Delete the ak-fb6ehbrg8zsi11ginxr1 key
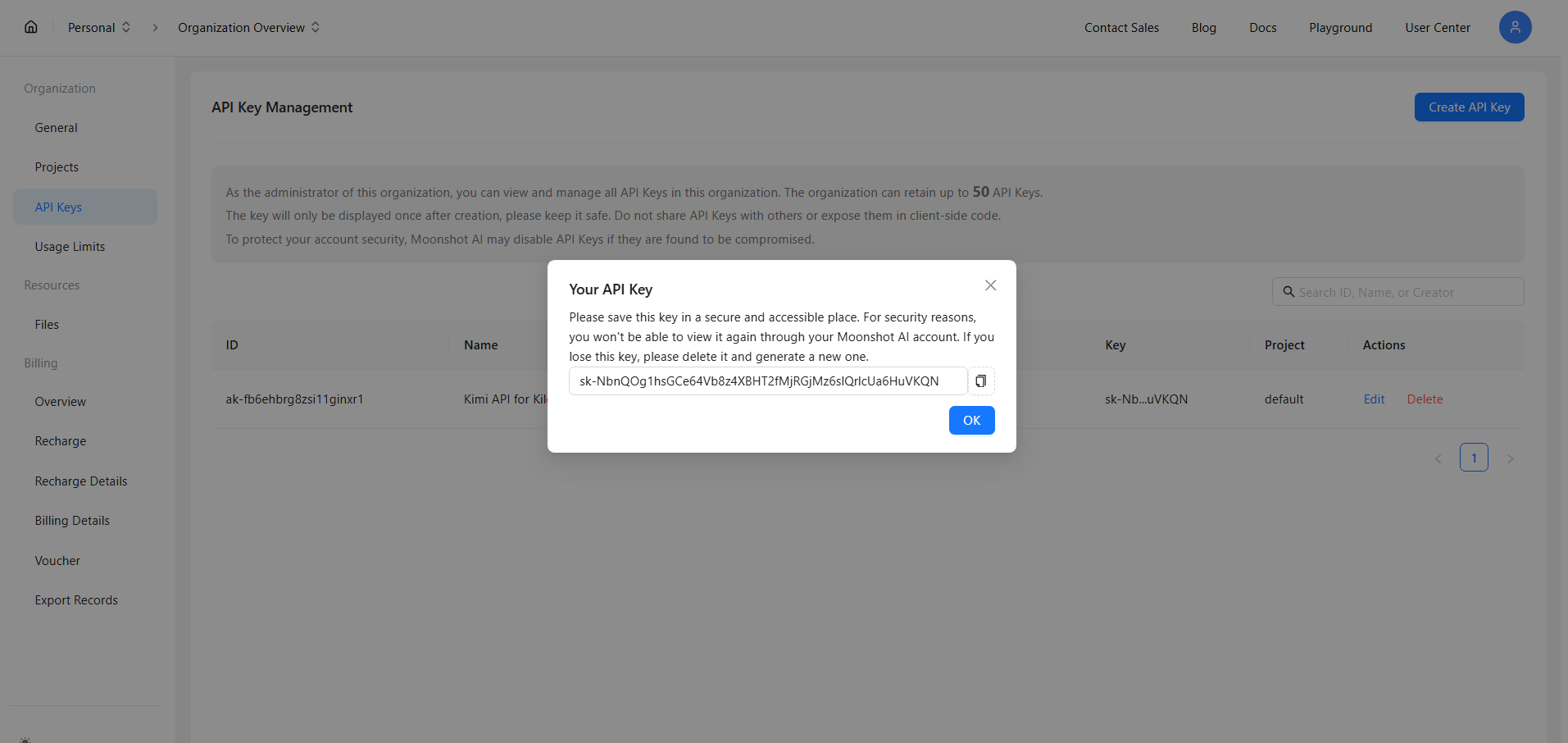Viewport: 1568px width, 743px height. [x=1425, y=399]
